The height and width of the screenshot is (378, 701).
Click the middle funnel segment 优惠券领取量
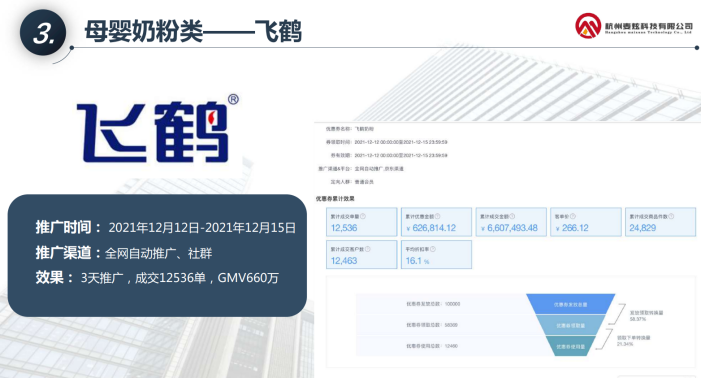pos(570,325)
